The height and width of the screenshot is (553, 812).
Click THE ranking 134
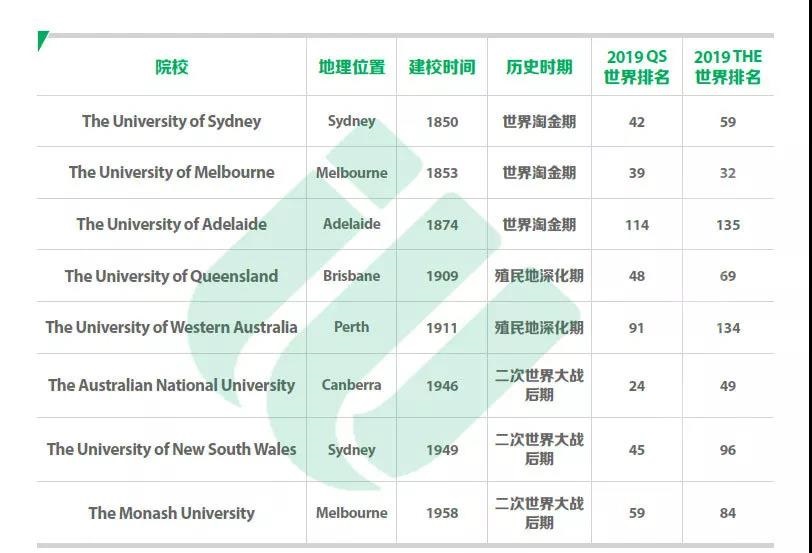pyautogui.click(x=728, y=328)
